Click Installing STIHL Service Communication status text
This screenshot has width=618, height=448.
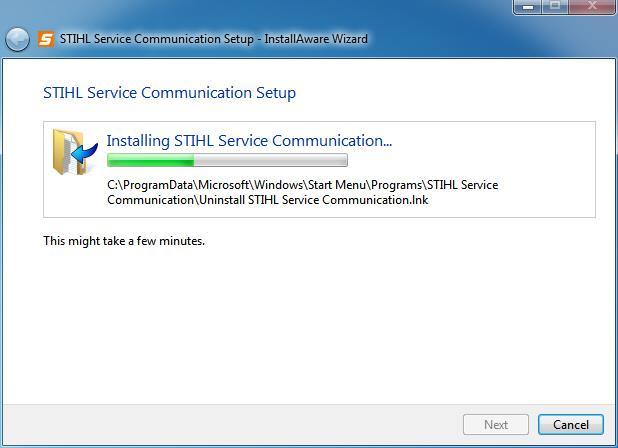pos(249,141)
